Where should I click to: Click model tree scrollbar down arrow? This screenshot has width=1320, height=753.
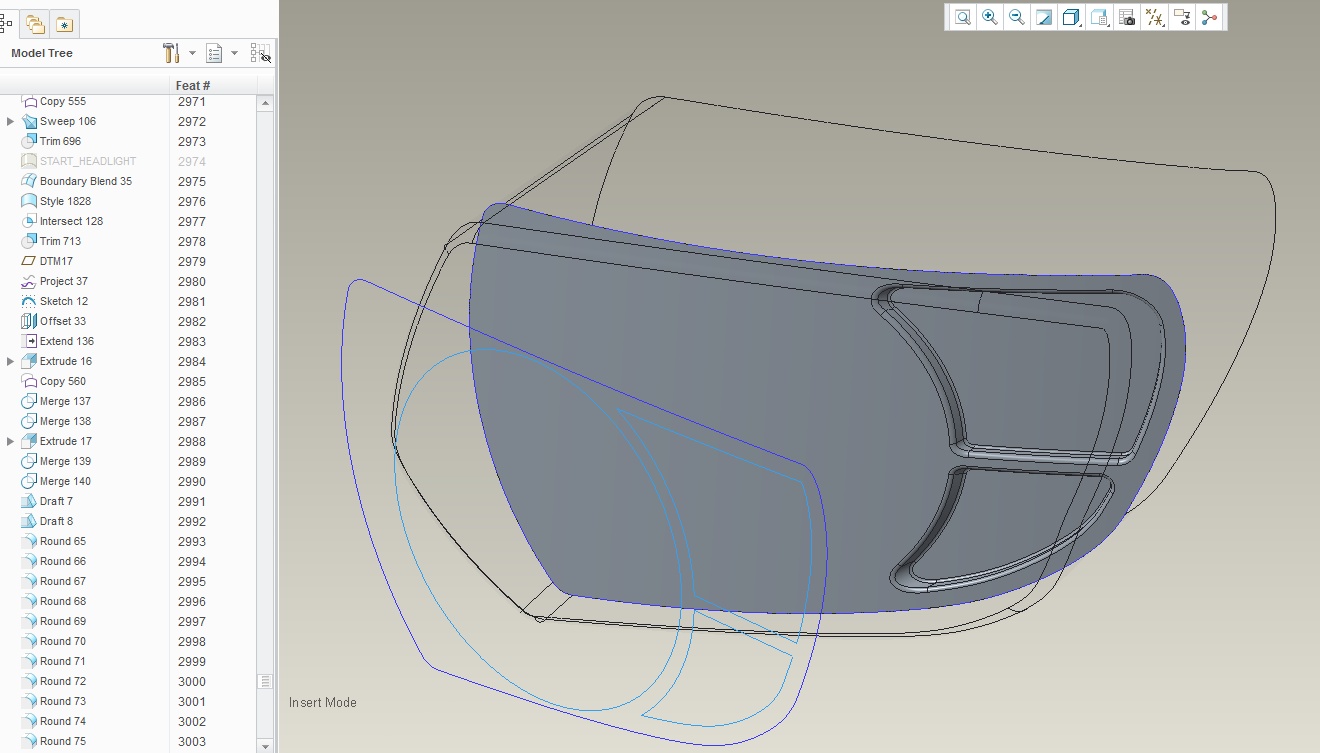265,746
